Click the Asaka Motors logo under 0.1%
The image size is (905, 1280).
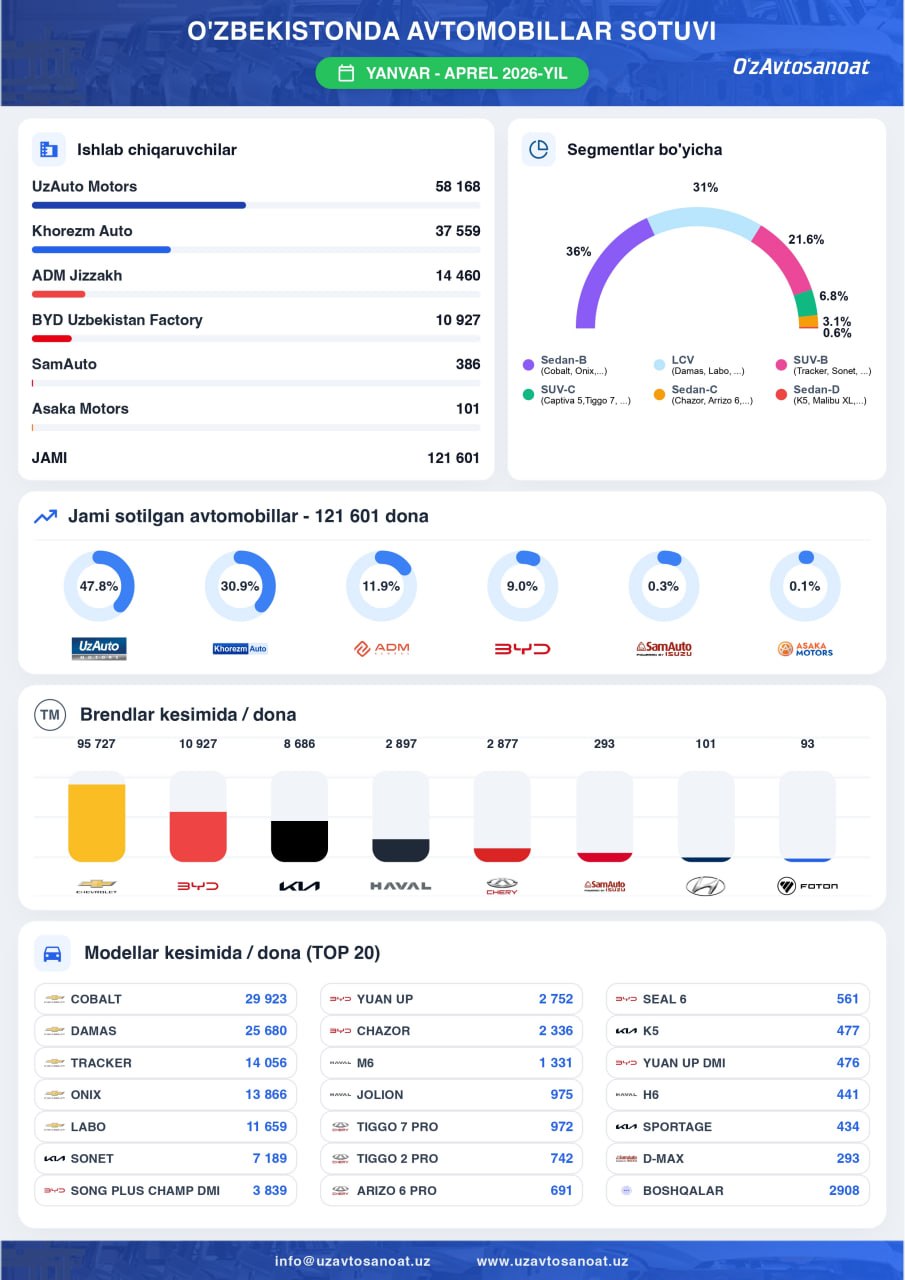pyautogui.click(x=805, y=648)
